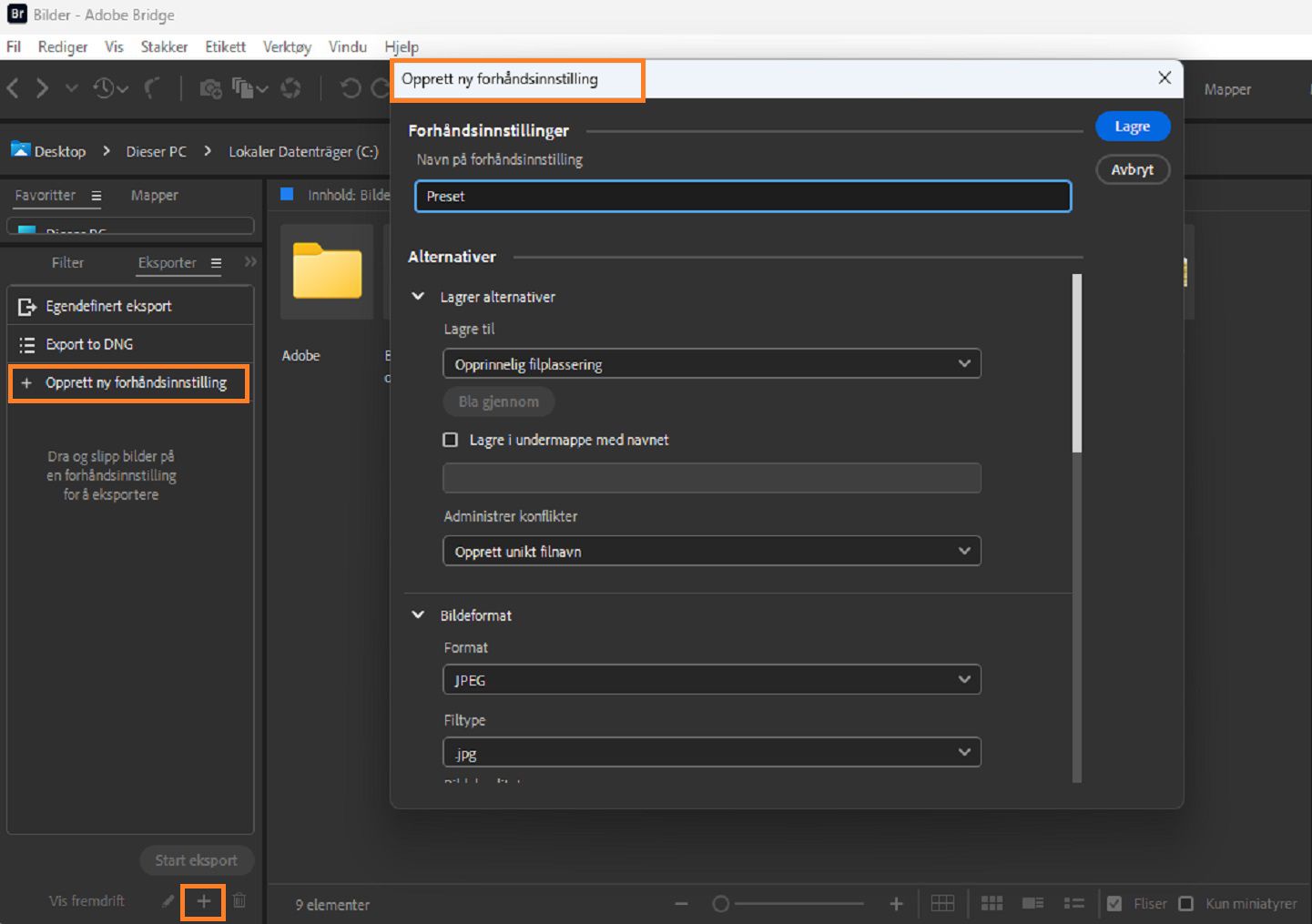Click the boomerang return icon
Screen dimensions: 1312x924
[x=152, y=88]
